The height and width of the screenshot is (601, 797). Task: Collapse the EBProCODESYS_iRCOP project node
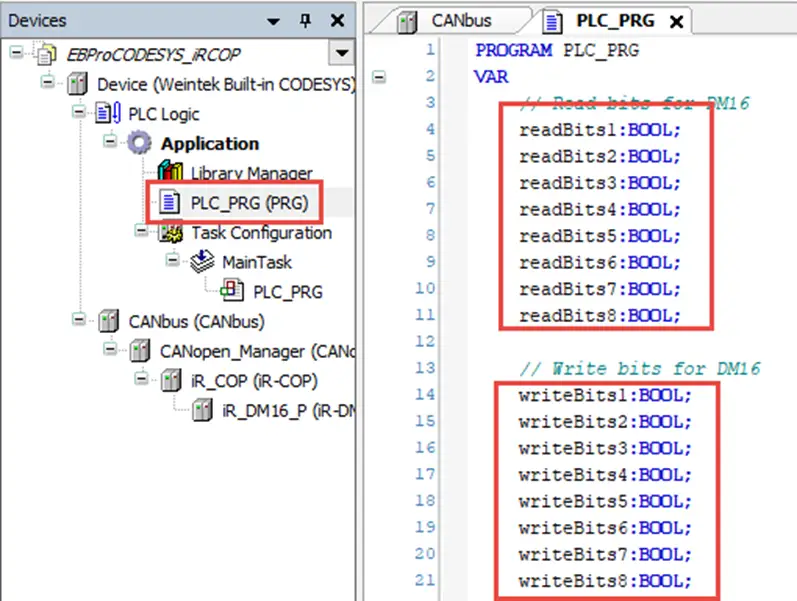pyautogui.click(x=16, y=51)
